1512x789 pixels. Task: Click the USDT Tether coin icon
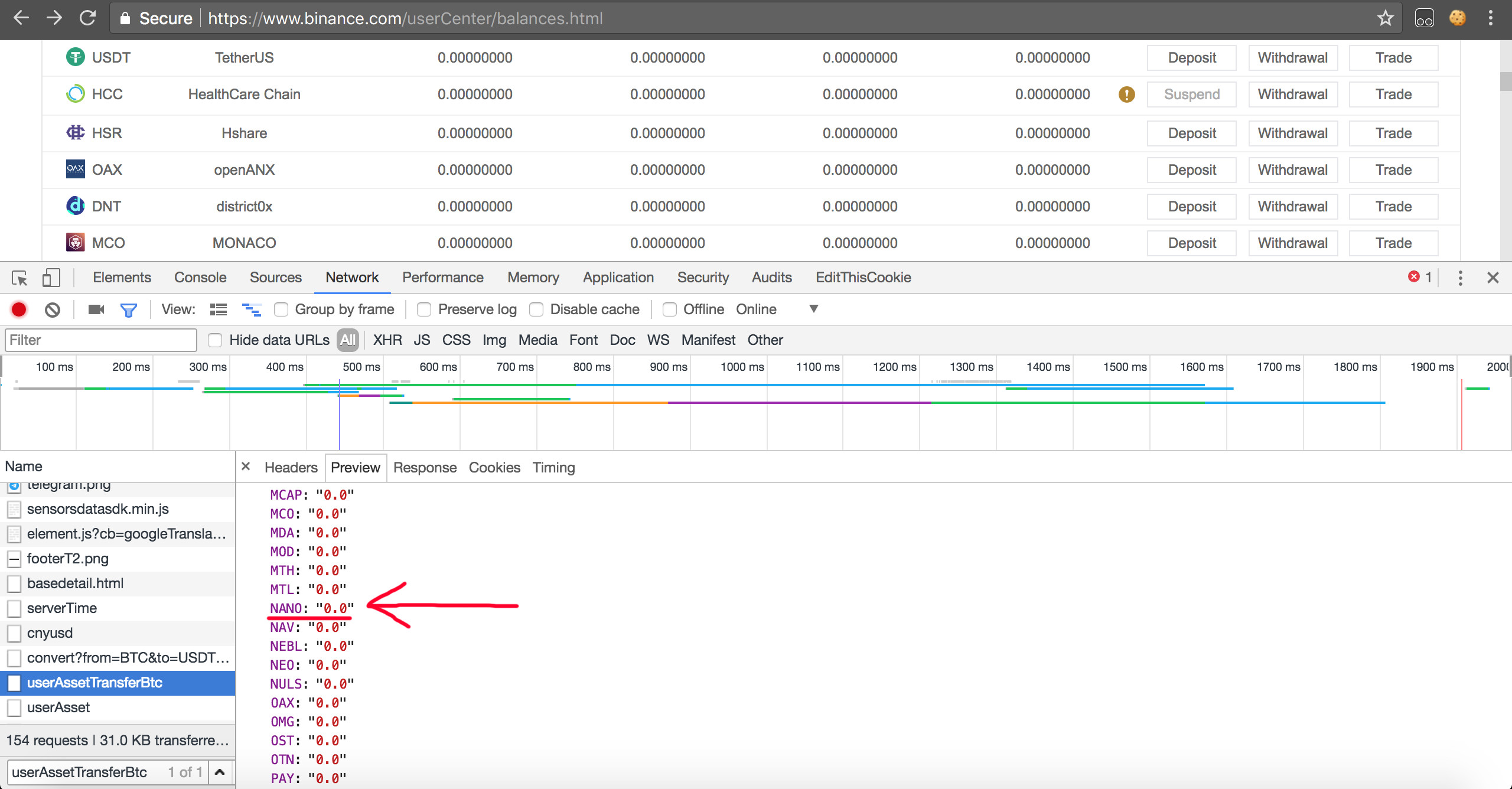(x=75, y=57)
